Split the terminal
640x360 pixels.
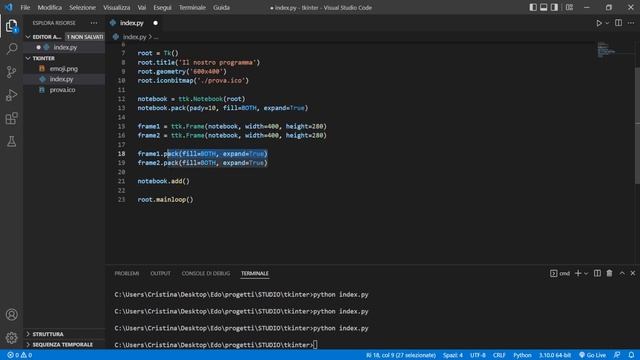pyautogui.click(x=597, y=273)
